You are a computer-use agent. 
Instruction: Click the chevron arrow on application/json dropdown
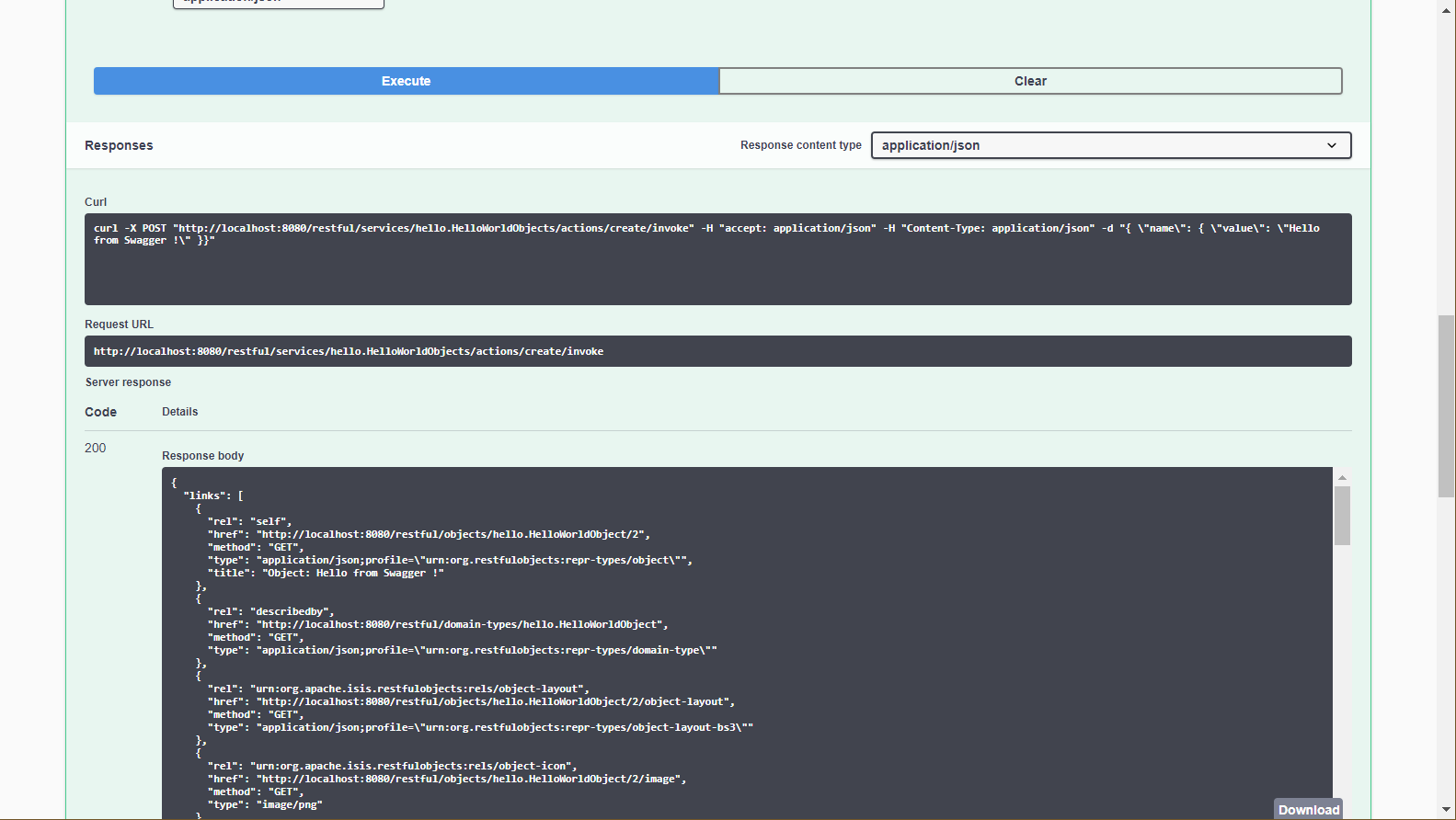tap(1331, 145)
